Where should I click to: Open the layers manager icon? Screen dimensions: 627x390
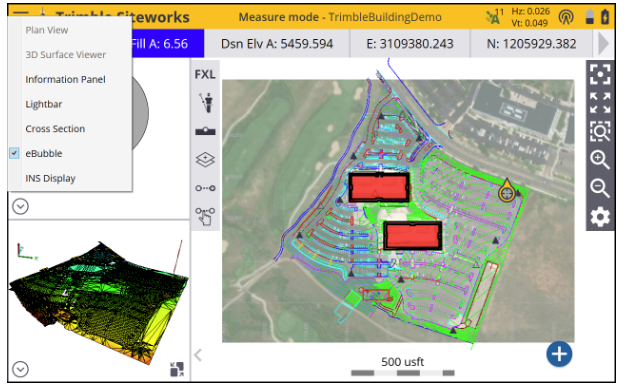click(205, 160)
